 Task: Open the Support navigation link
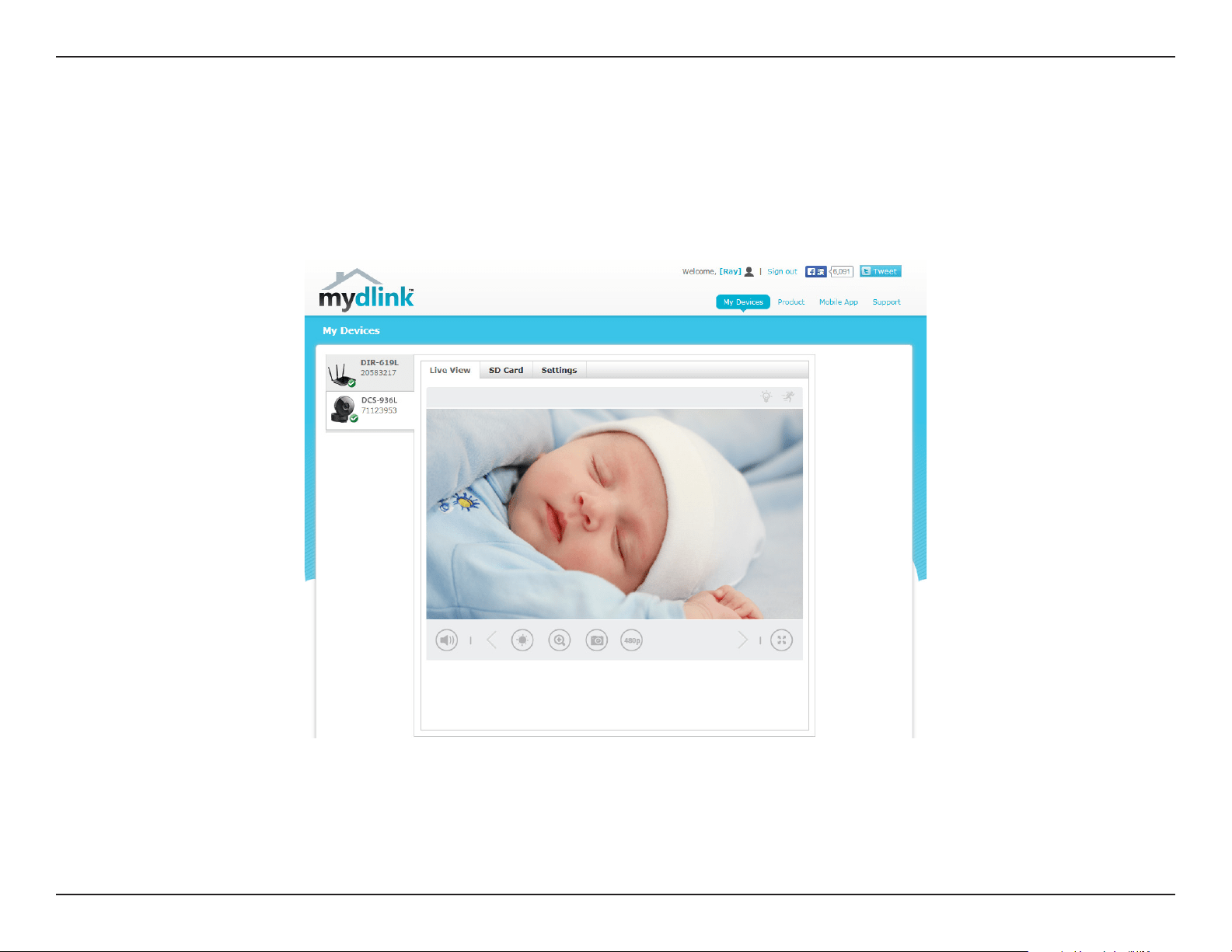click(886, 302)
